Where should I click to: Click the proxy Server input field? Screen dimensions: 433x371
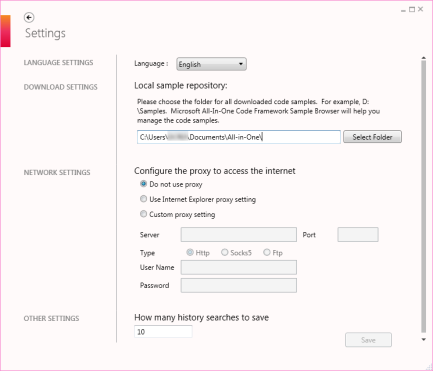pyautogui.click(x=239, y=235)
